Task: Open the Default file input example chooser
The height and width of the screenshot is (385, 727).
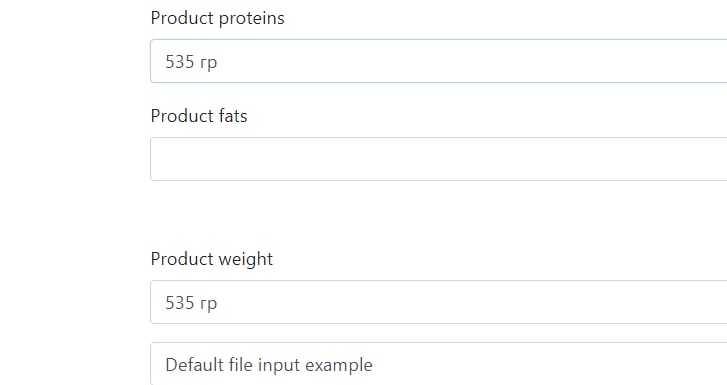Action: tap(439, 364)
